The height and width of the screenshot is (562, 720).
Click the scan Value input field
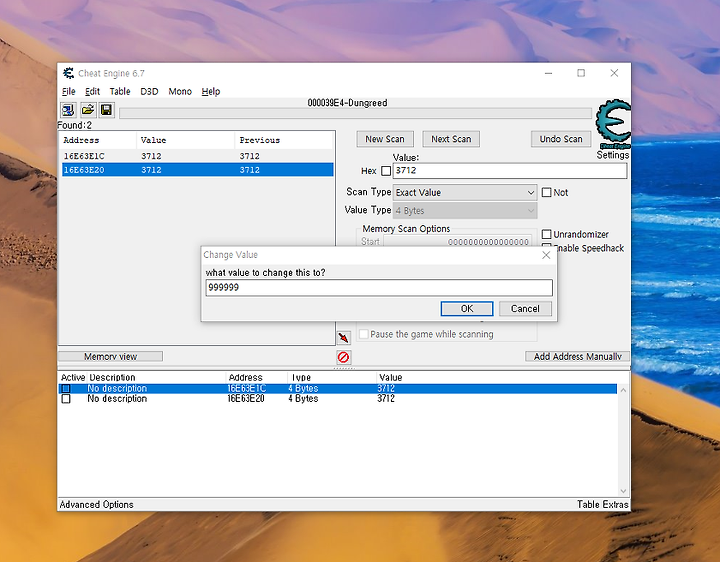510,171
